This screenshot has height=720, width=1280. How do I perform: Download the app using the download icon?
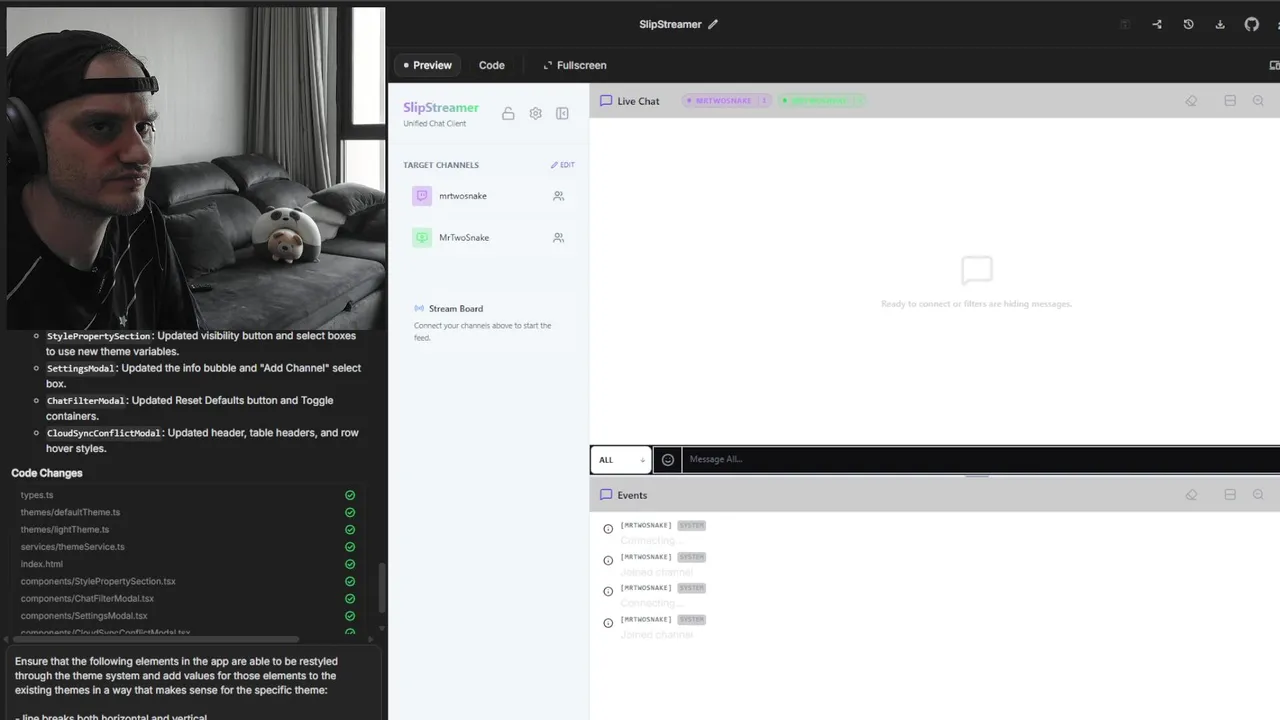point(1220,24)
